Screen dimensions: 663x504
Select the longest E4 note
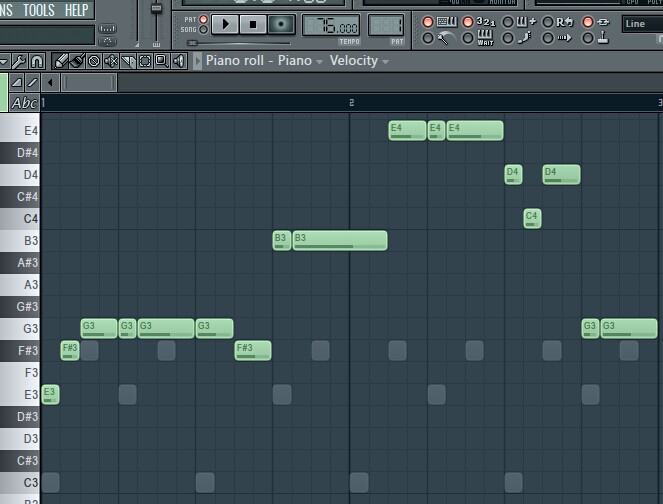[x=475, y=130]
